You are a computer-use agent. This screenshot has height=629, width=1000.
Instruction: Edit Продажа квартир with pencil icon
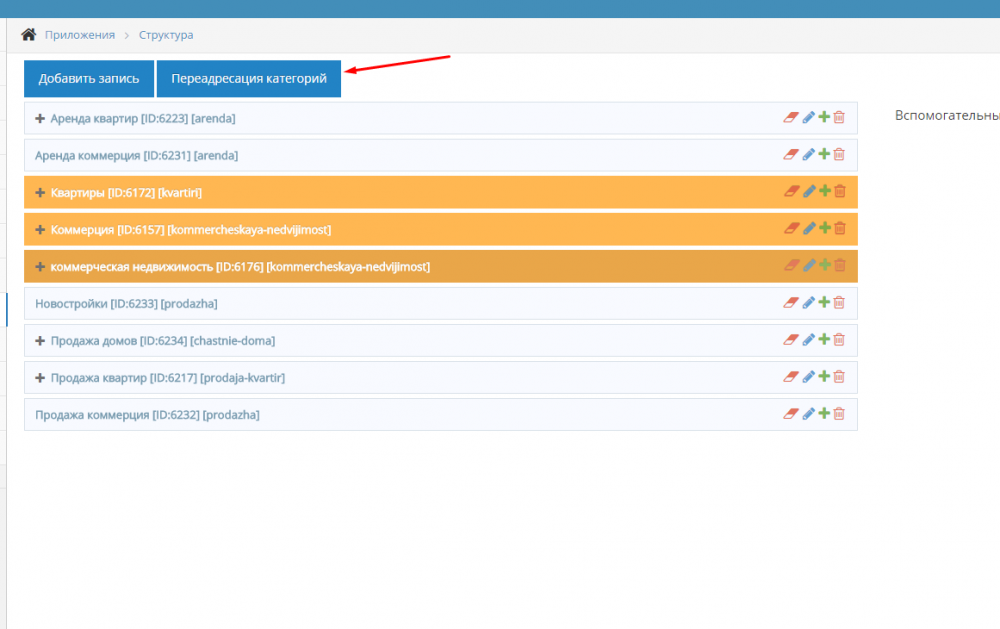(x=808, y=376)
